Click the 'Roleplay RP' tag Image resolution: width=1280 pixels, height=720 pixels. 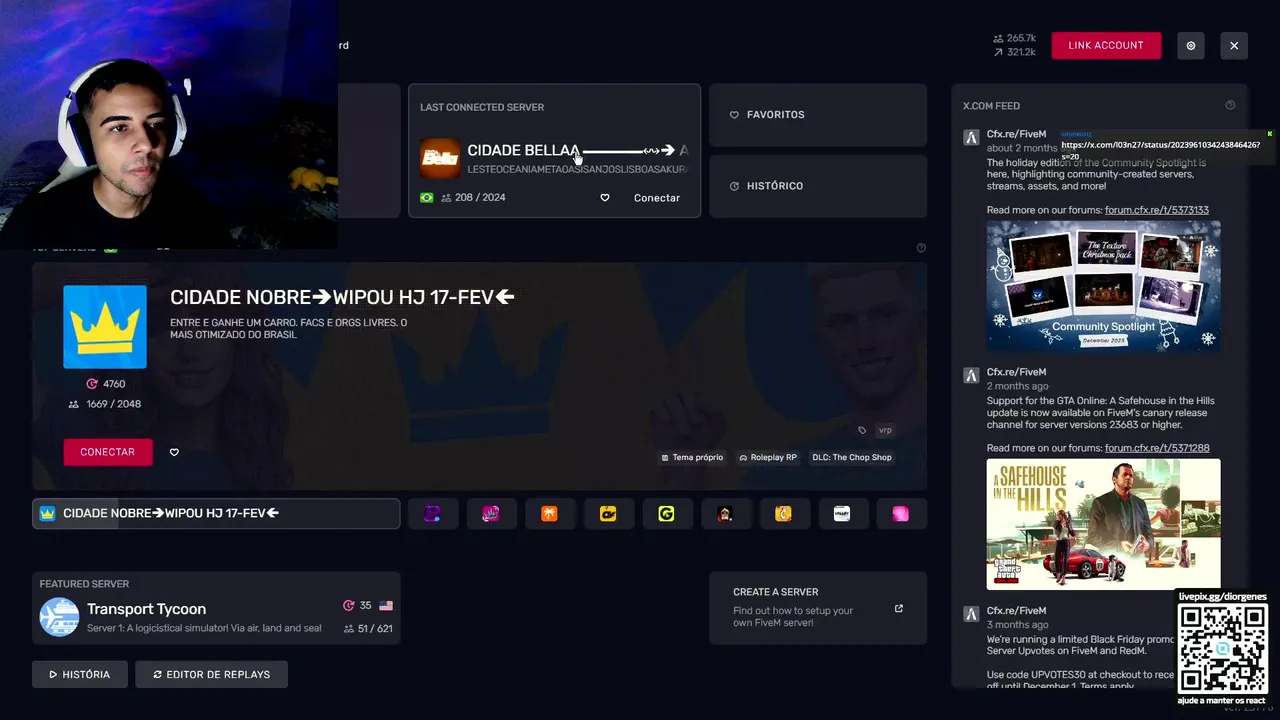768,458
